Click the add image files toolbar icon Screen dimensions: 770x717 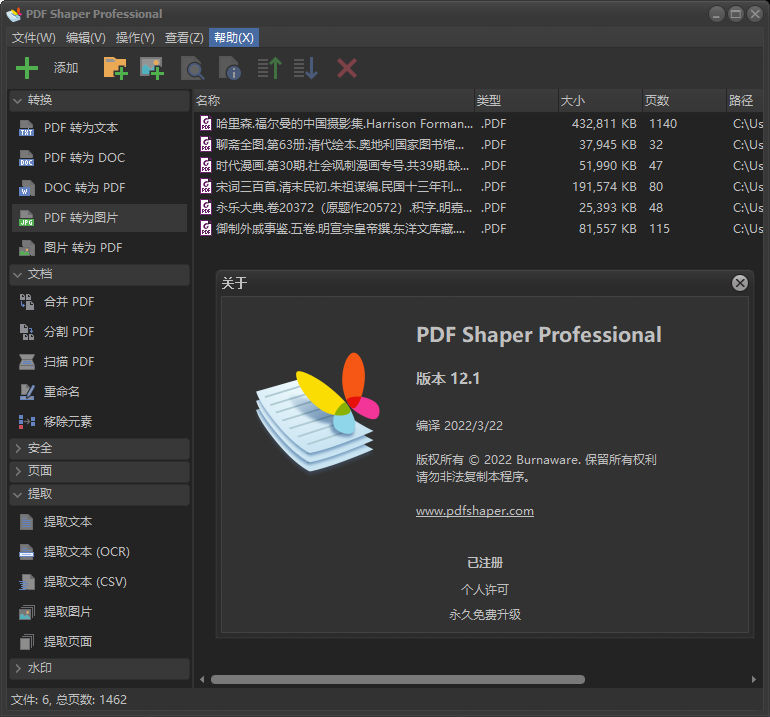point(152,68)
